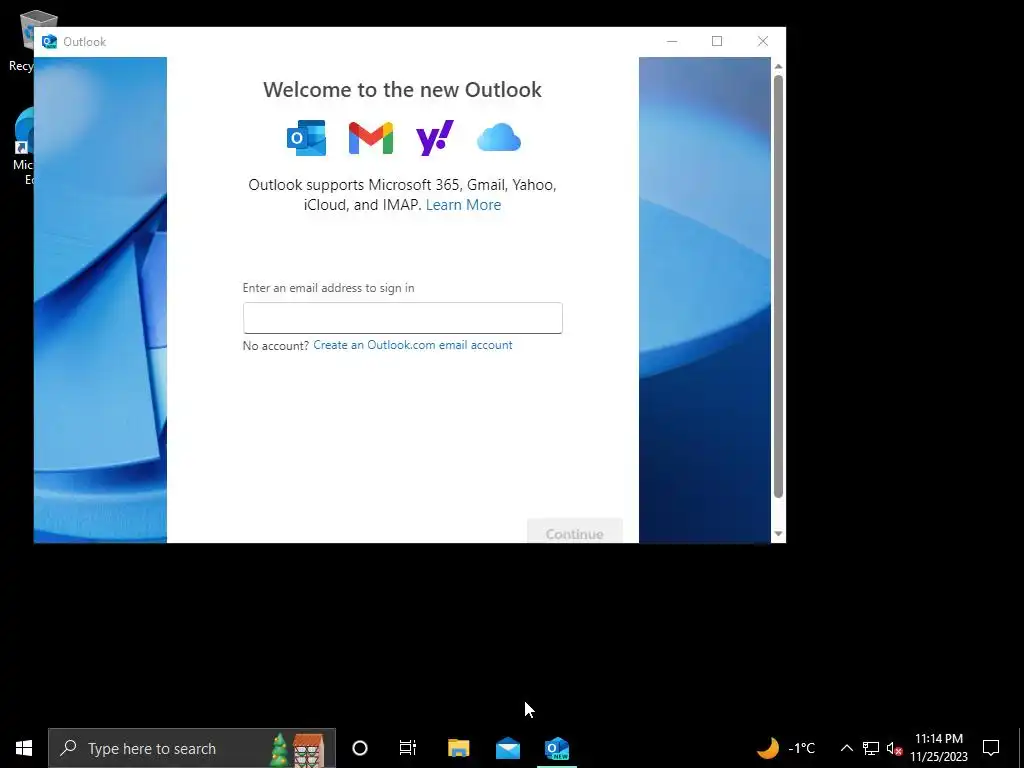
Task: Select the Recycle Bin desktop icon
Action: point(24,40)
